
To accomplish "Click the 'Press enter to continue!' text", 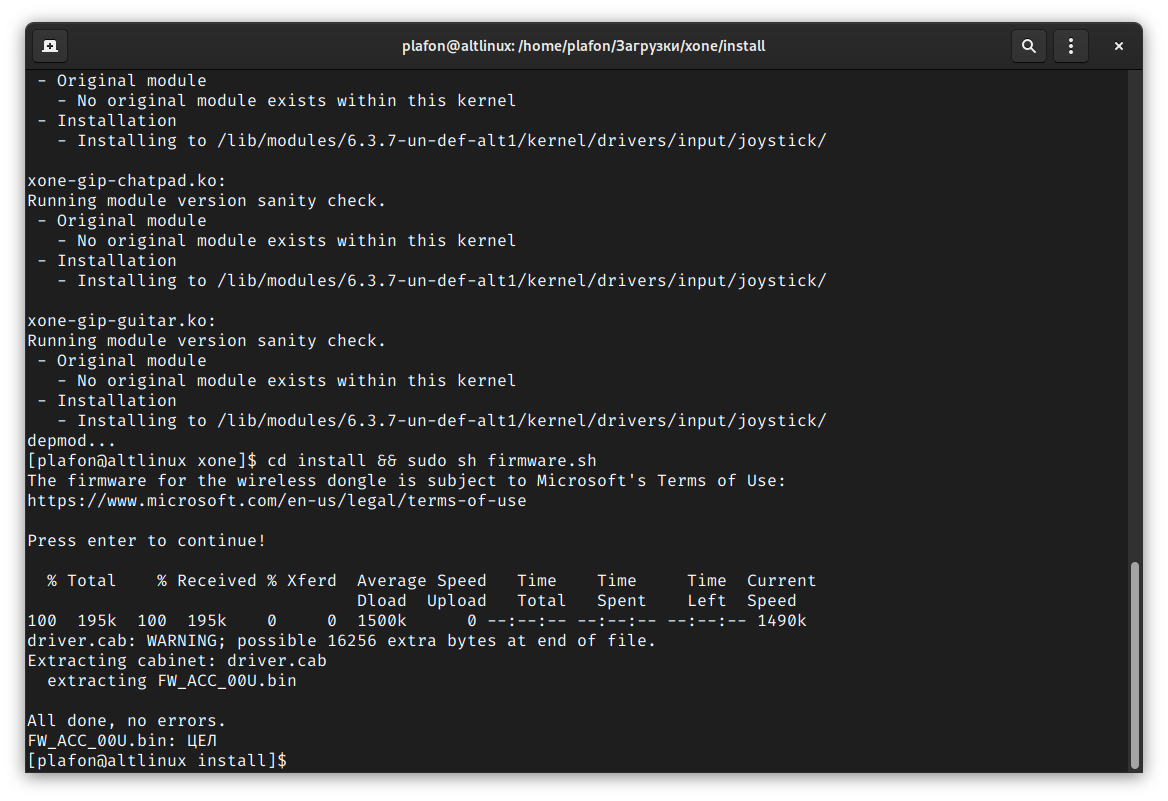I will coord(147,541).
